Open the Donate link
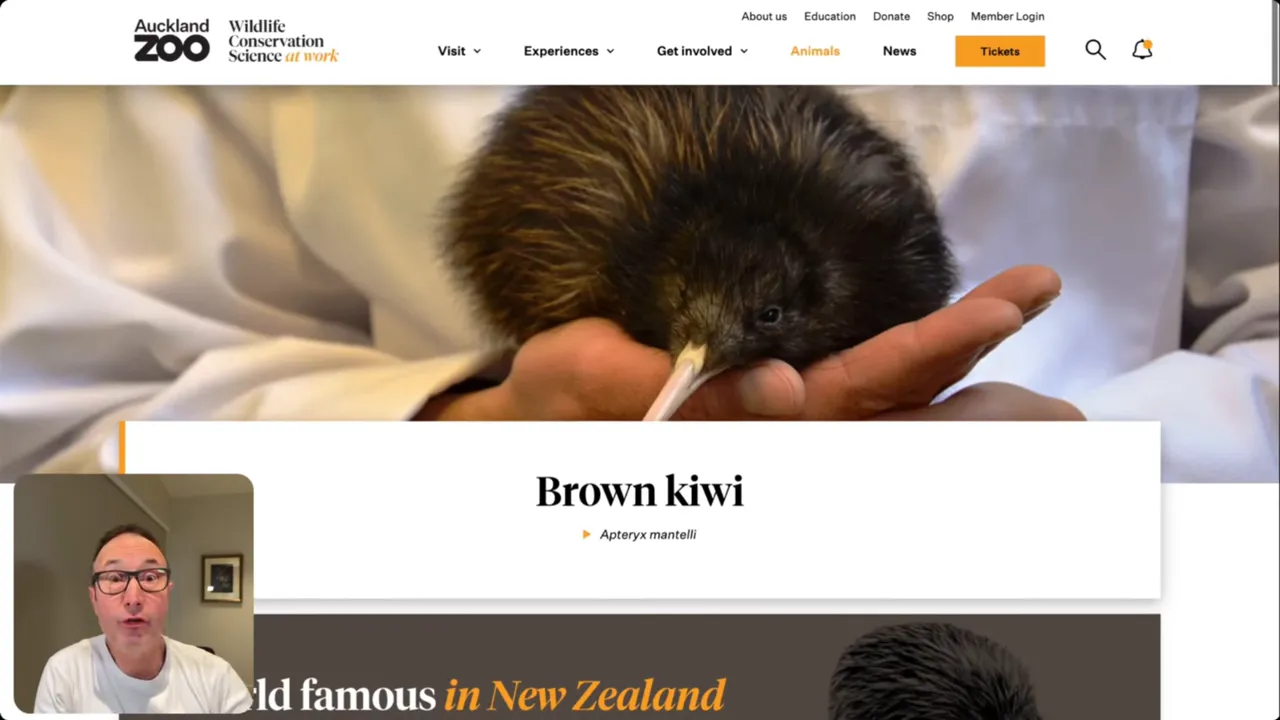1280x720 pixels. [891, 16]
